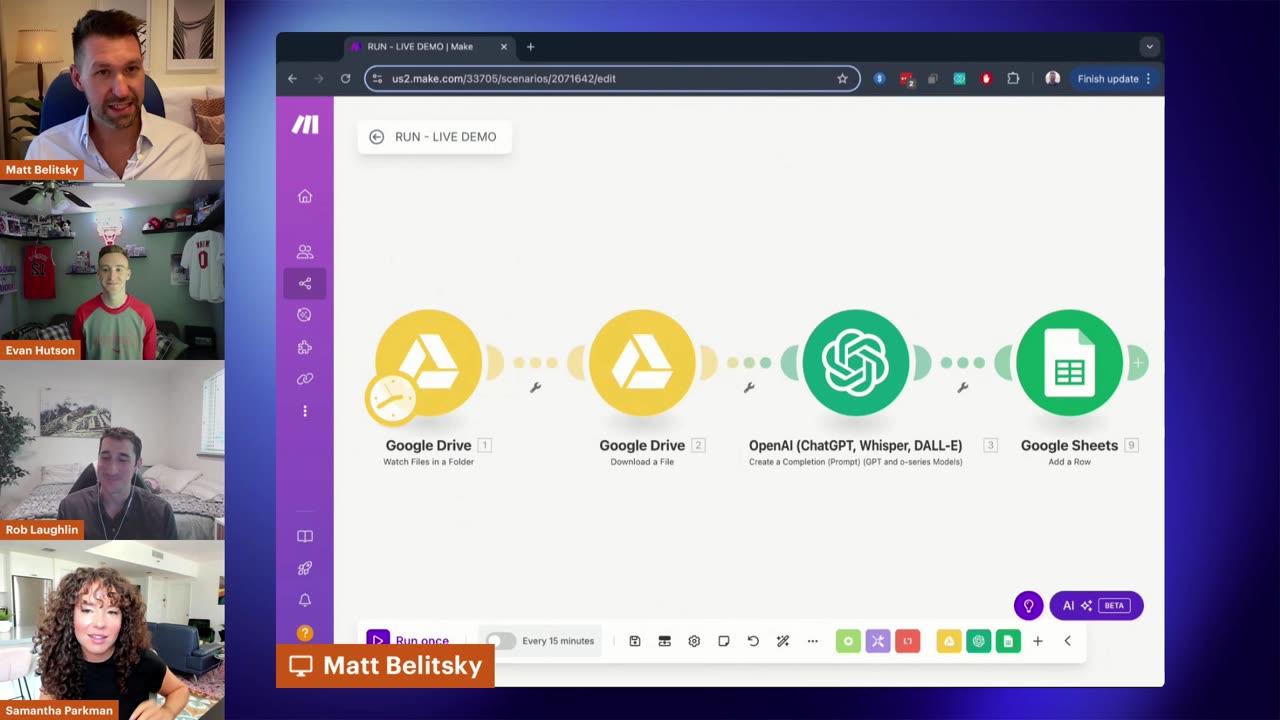The width and height of the screenshot is (1280, 720).
Task: Click the Undo arrow in bottom toolbar
Action: click(x=753, y=641)
